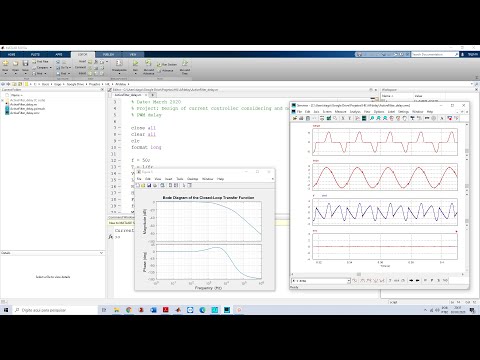Open the Go To dropdown
Screen dimensions: 480x360
click(x=63, y=68)
